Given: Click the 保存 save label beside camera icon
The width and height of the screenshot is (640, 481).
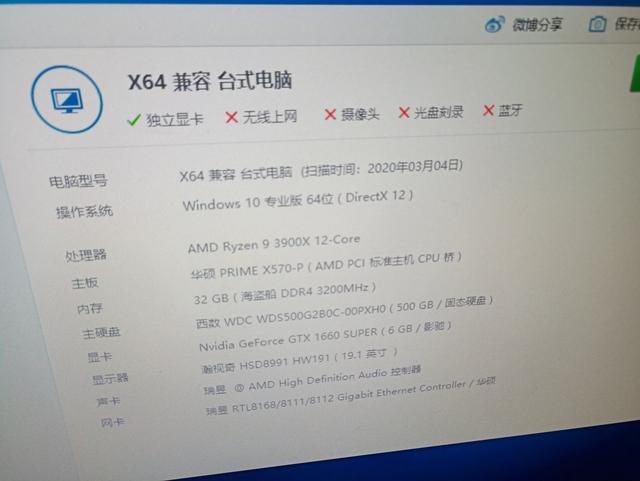Looking at the screenshot, I should click(627, 24).
